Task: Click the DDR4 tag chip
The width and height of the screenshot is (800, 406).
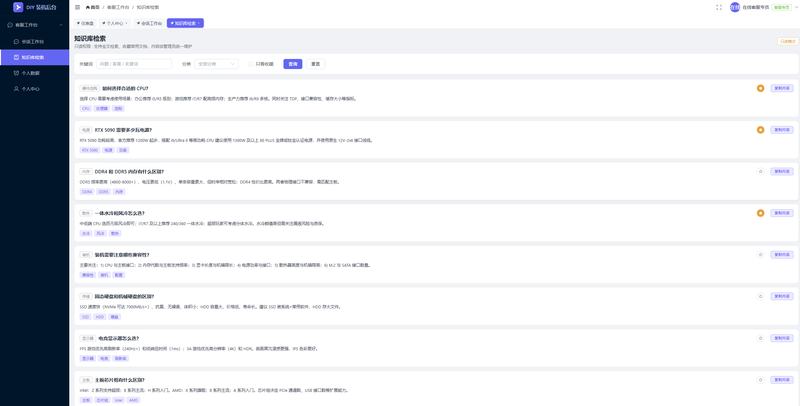Action: point(87,192)
